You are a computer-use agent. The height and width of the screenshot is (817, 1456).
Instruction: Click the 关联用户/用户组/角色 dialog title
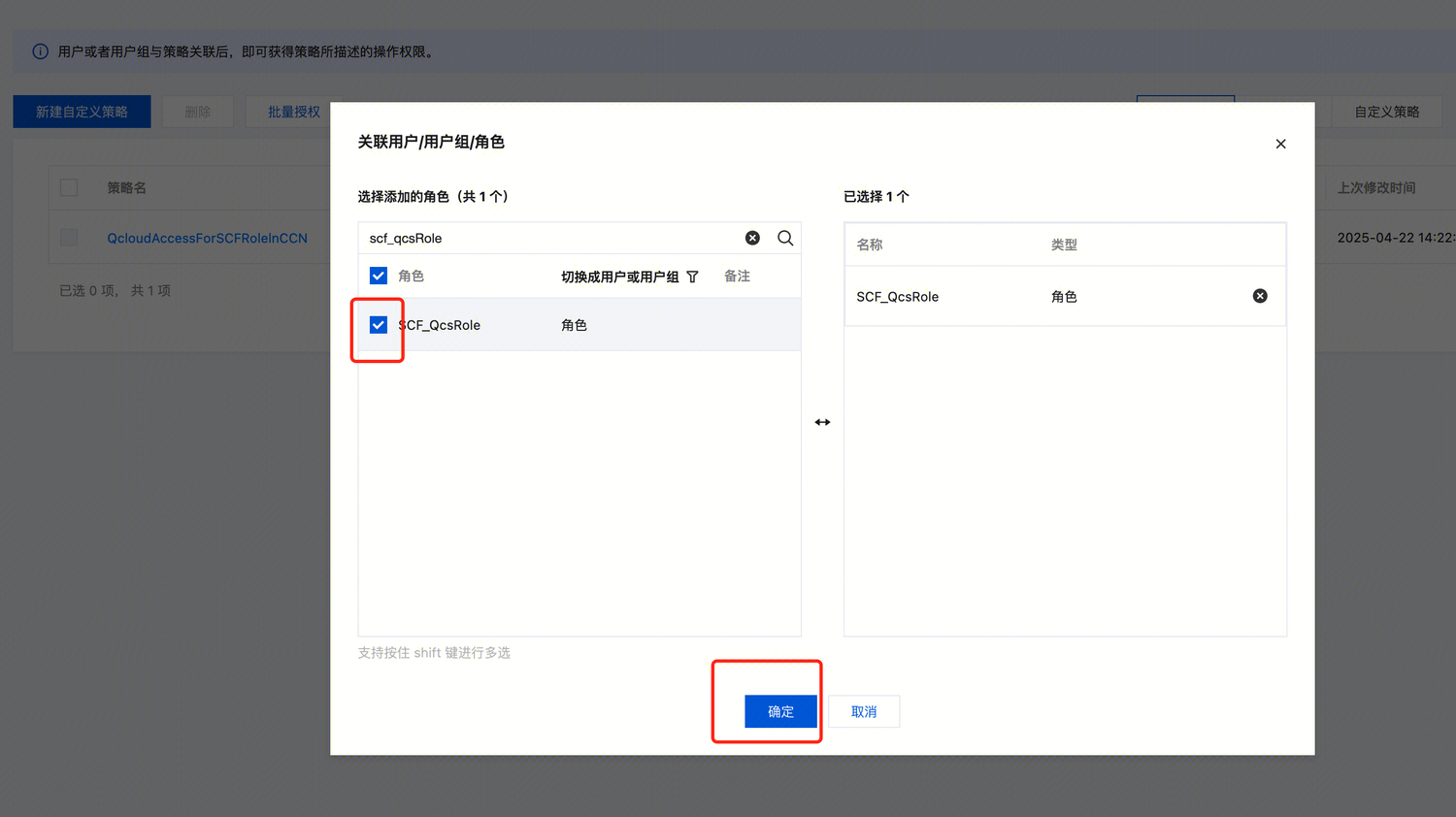click(431, 142)
